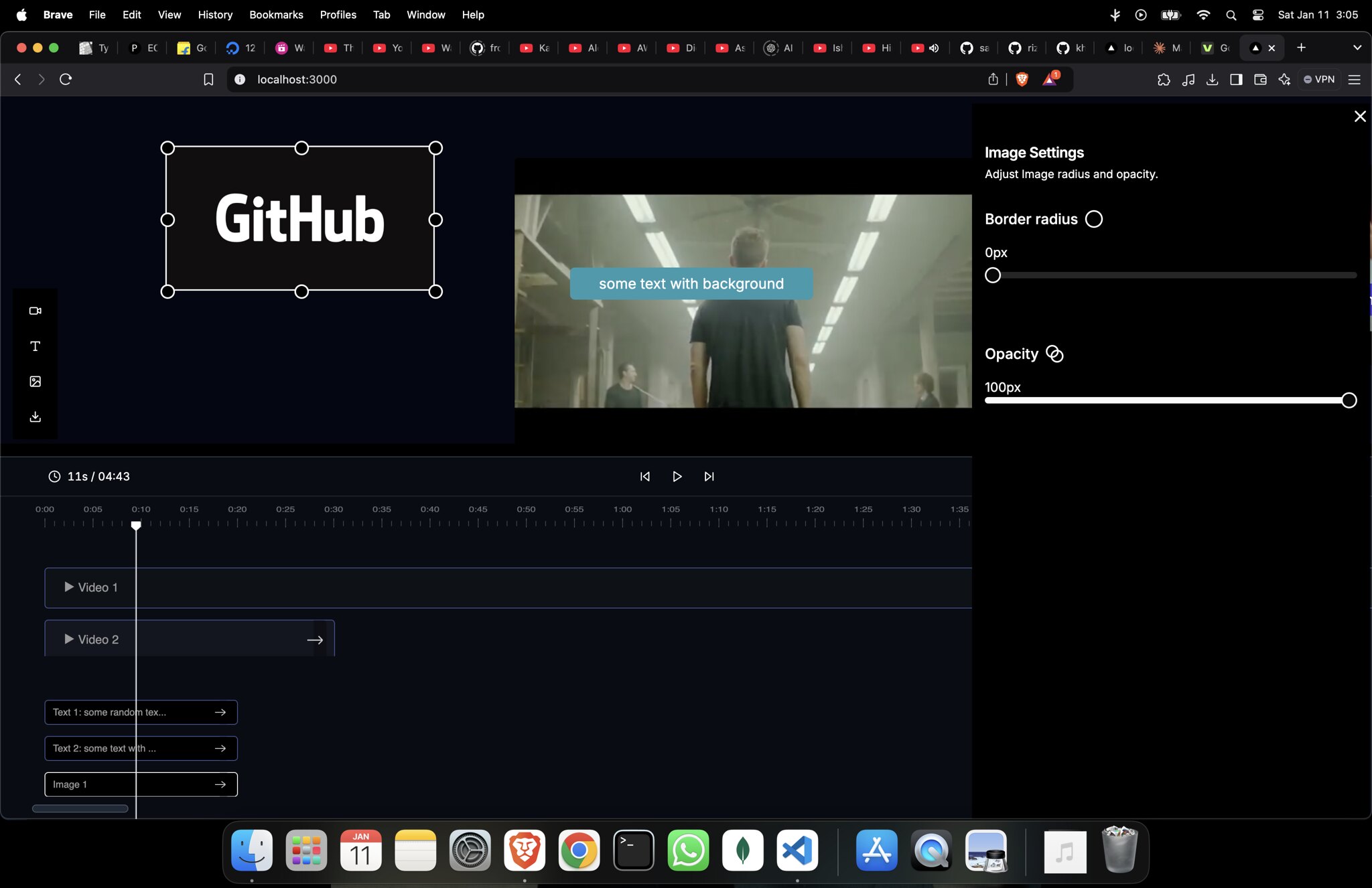Viewport: 1372px width, 888px height.
Task: Click the Opacity icon next to label
Action: (1055, 354)
